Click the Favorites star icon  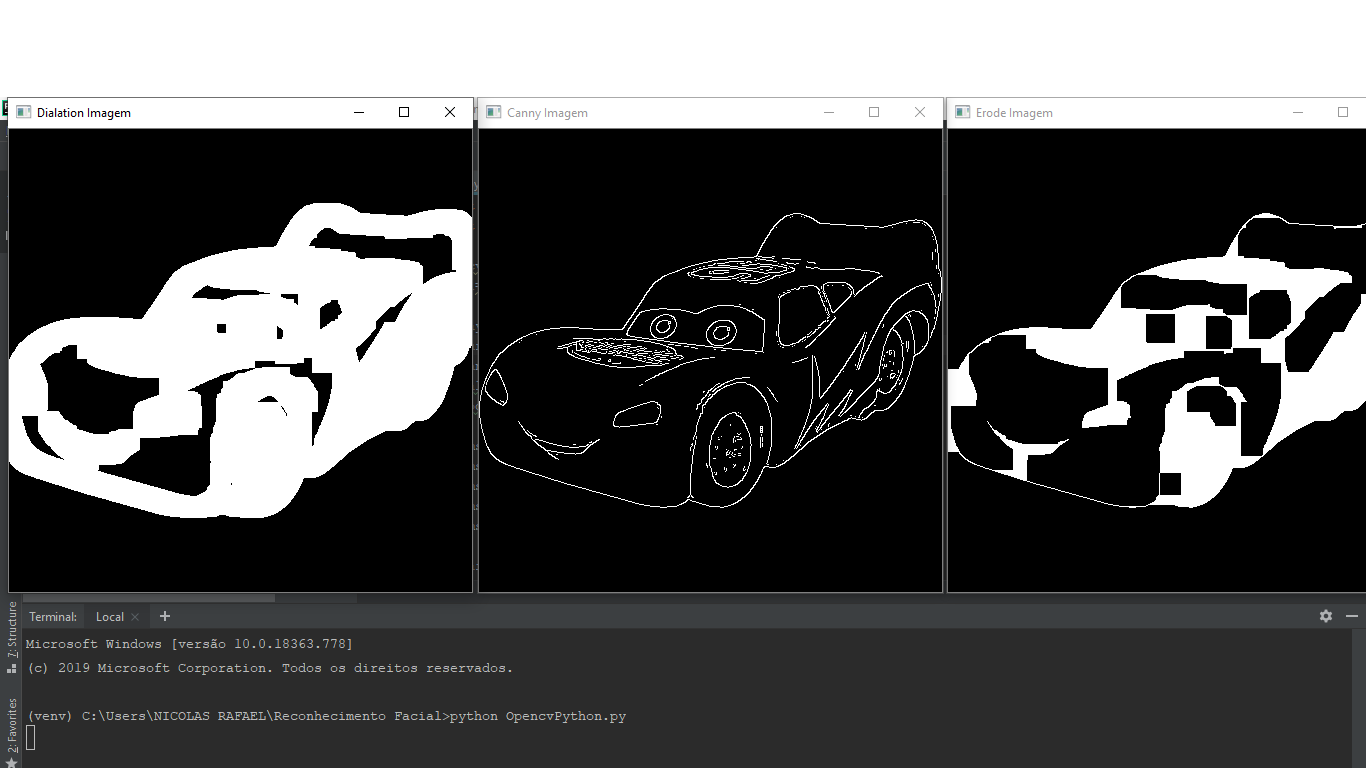coord(11,762)
